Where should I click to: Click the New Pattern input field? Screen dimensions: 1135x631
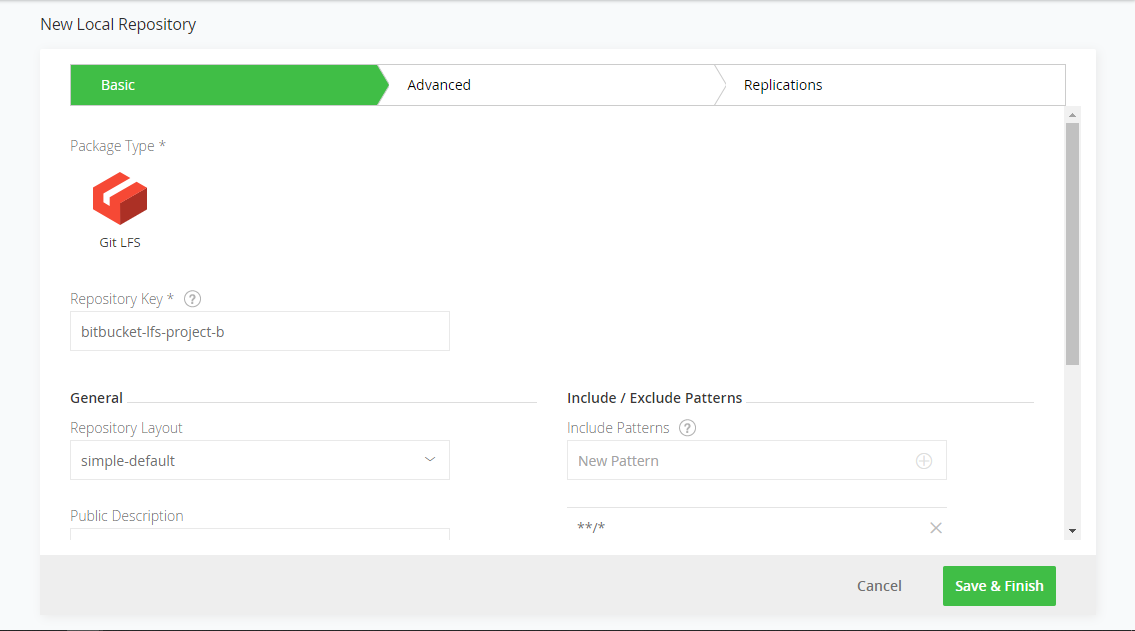pos(756,460)
